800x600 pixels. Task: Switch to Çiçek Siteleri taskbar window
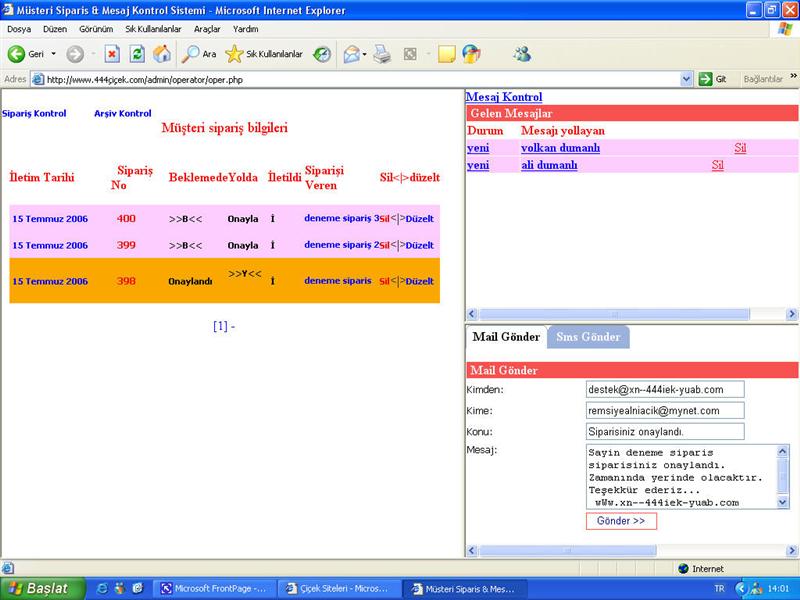click(x=339, y=589)
